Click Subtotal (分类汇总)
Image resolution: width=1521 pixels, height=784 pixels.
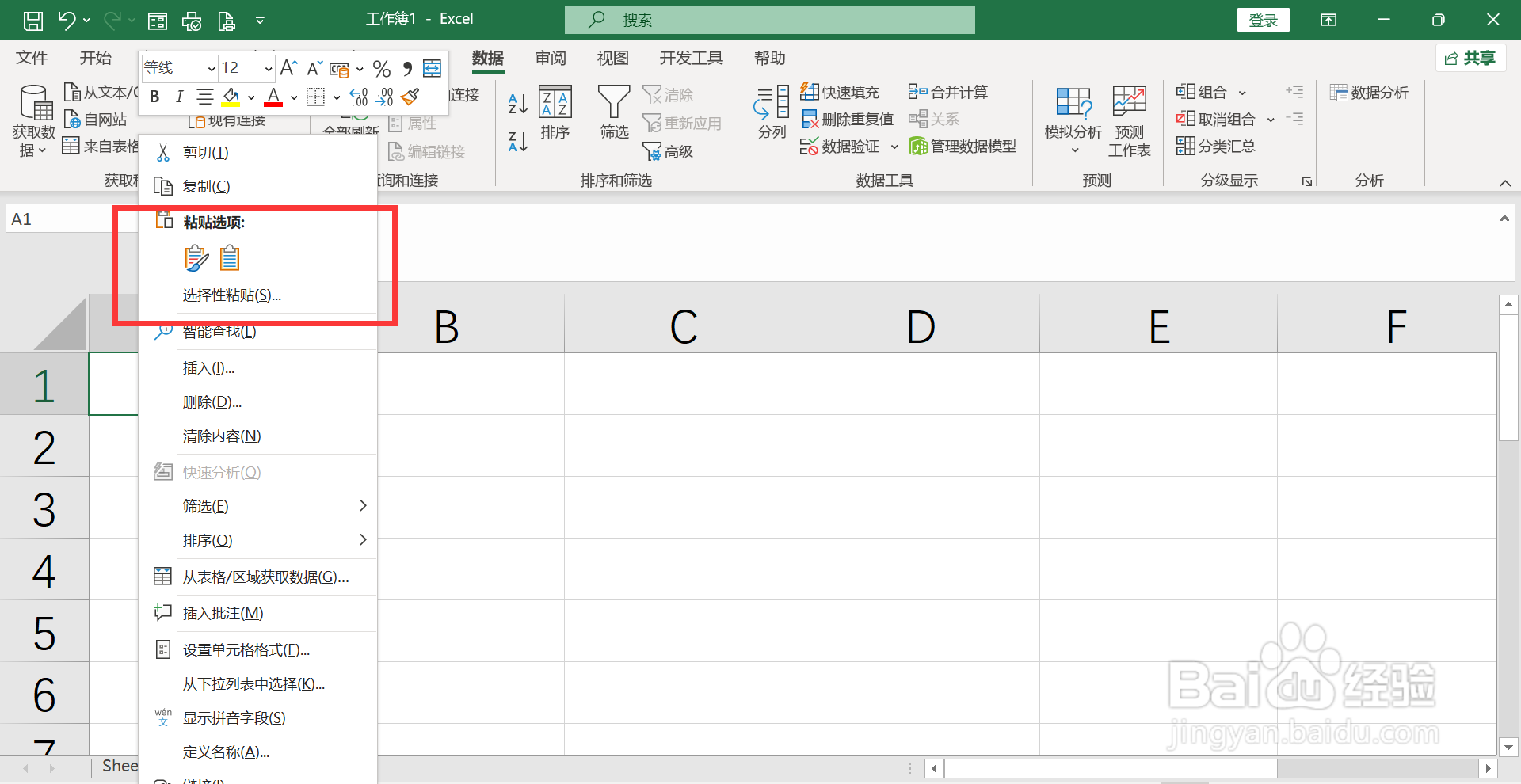[x=1216, y=146]
